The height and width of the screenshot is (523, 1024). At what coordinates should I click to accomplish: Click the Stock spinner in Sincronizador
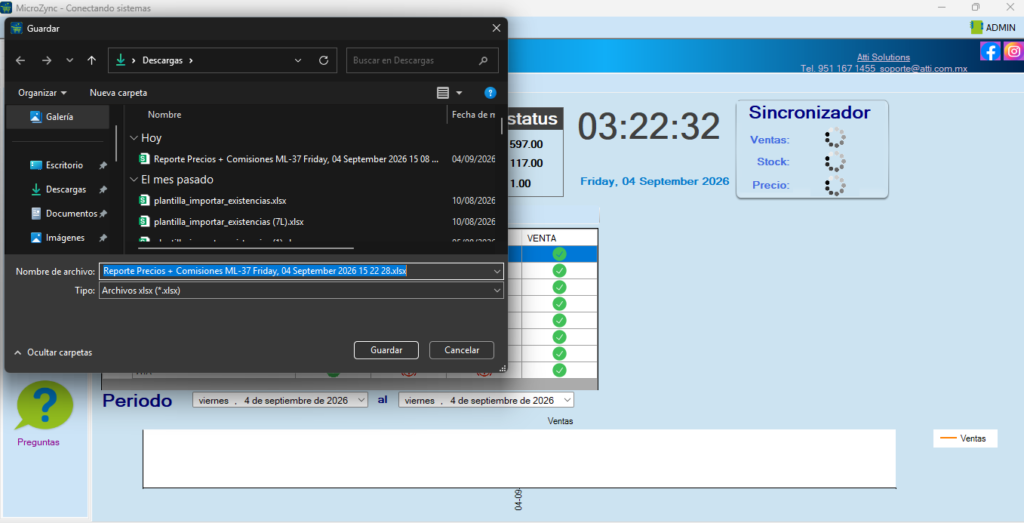(835, 161)
